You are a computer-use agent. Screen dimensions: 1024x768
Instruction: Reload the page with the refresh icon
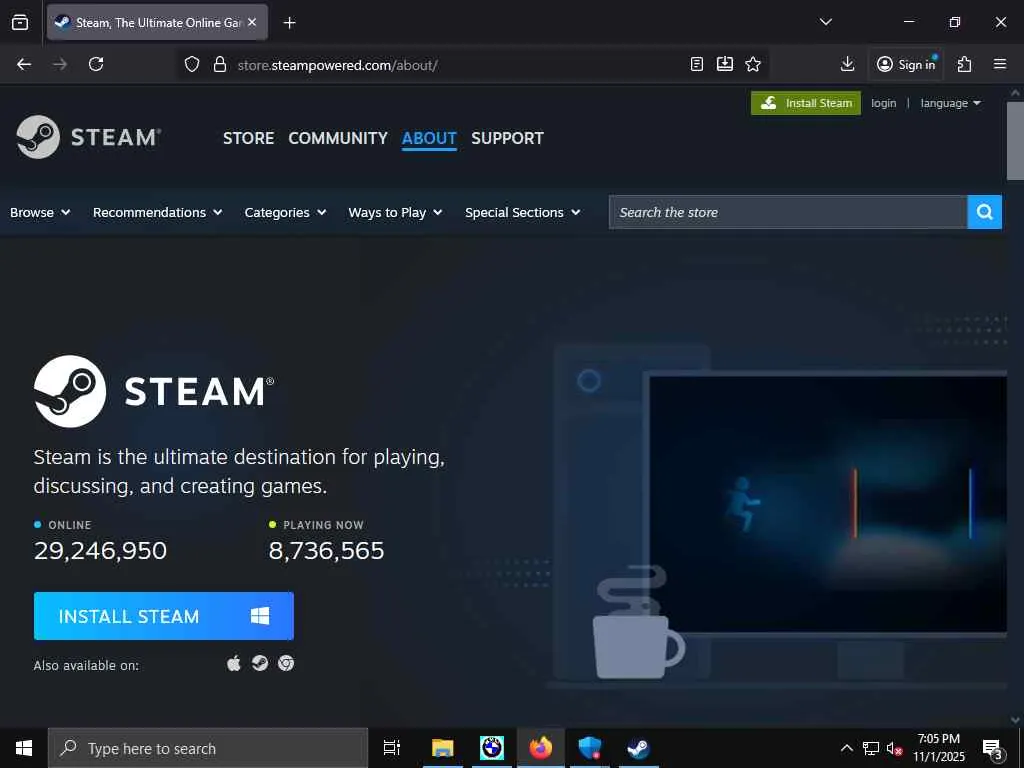click(x=96, y=64)
